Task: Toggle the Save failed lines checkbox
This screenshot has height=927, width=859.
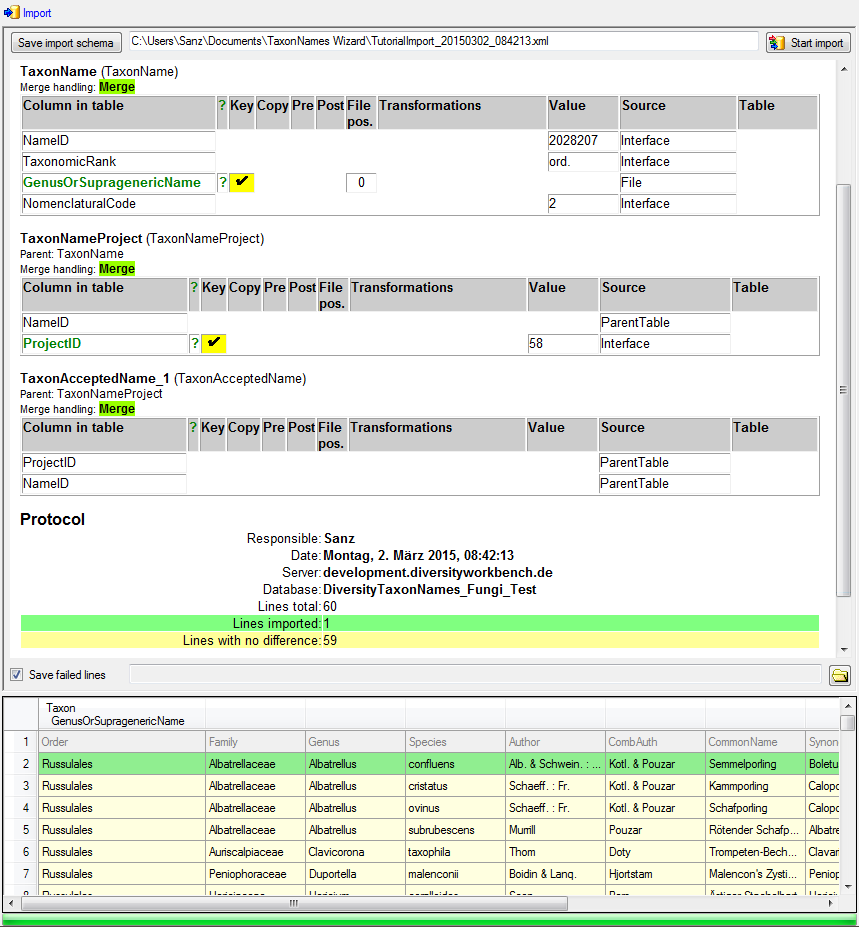Action: pos(16,675)
